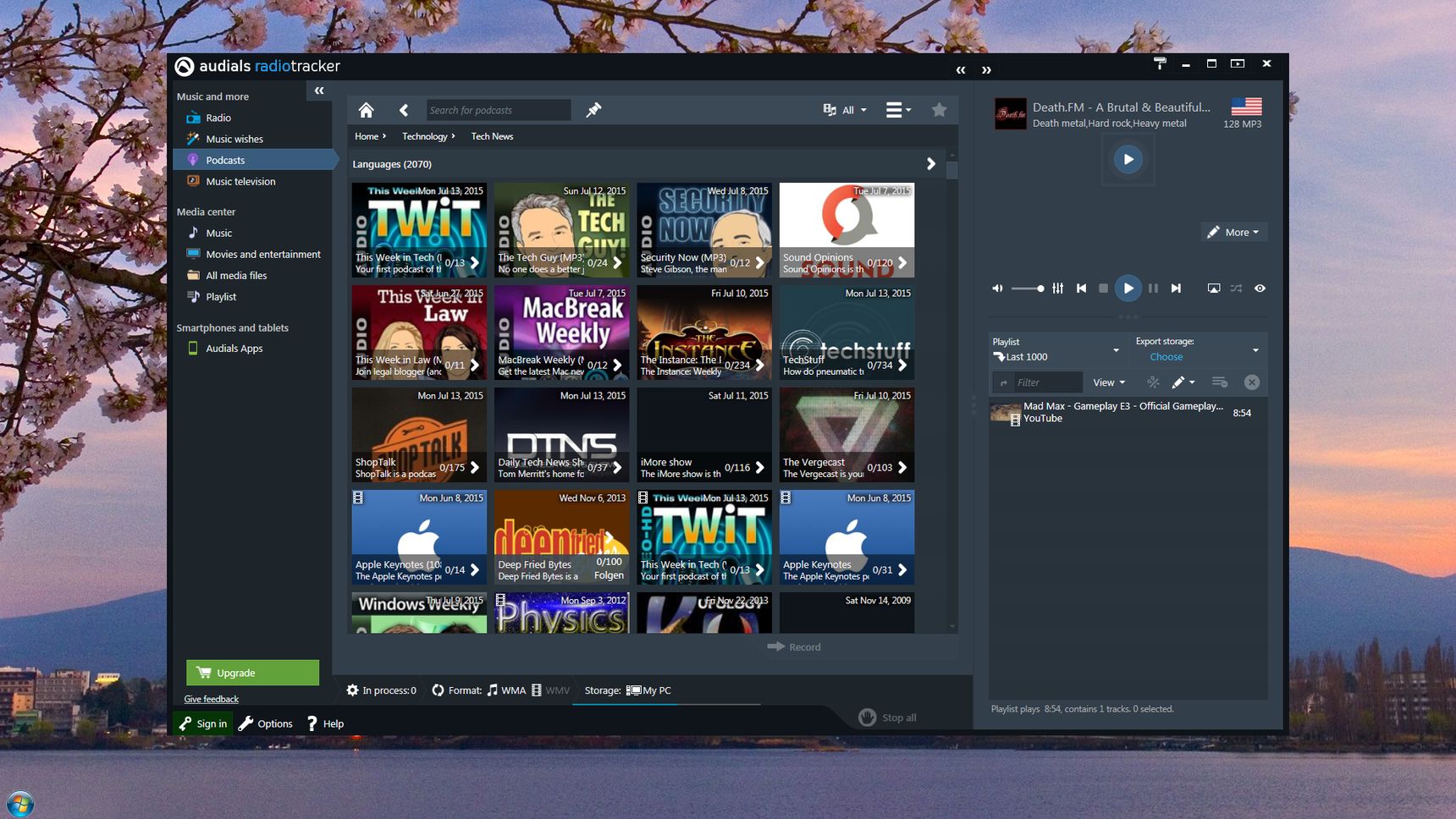This screenshot has height=819, width=1456.
Task: Click the pin icon beside search
Action: coord(593,110)
